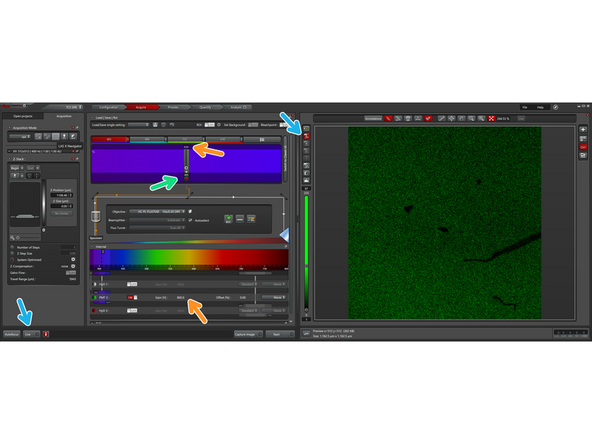Open the xyz scan mode dropdown
The width and height of the screenshot is (592, 444).
point(21,136)
